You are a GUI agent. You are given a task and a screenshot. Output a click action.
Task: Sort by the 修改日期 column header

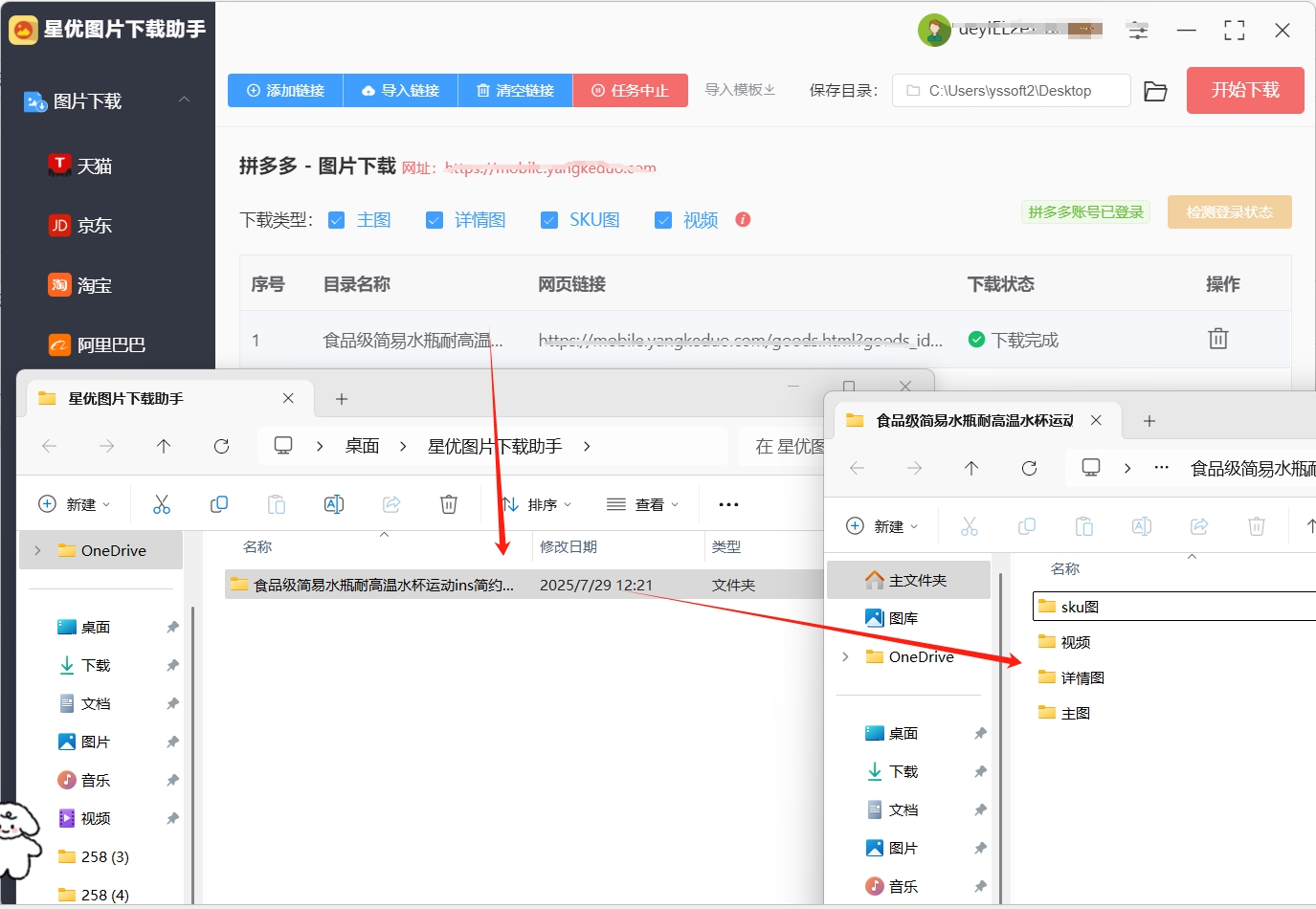coord(569,546)
